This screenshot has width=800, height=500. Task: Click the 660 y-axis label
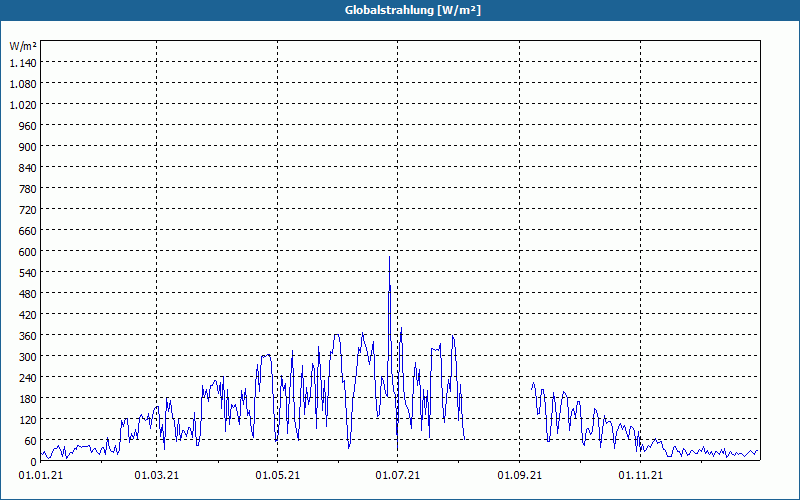28,231
